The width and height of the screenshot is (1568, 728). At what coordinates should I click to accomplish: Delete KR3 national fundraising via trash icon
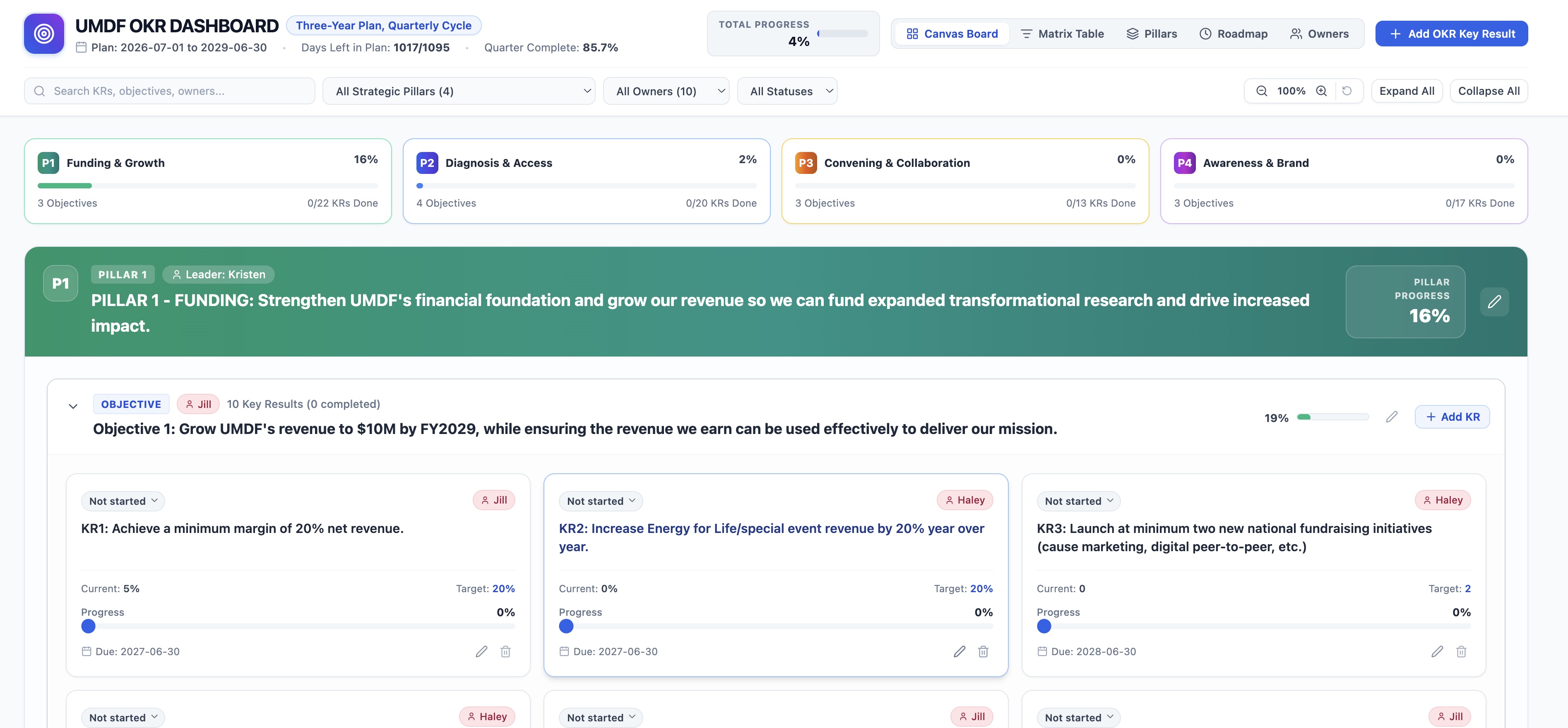pos(1461,651)
